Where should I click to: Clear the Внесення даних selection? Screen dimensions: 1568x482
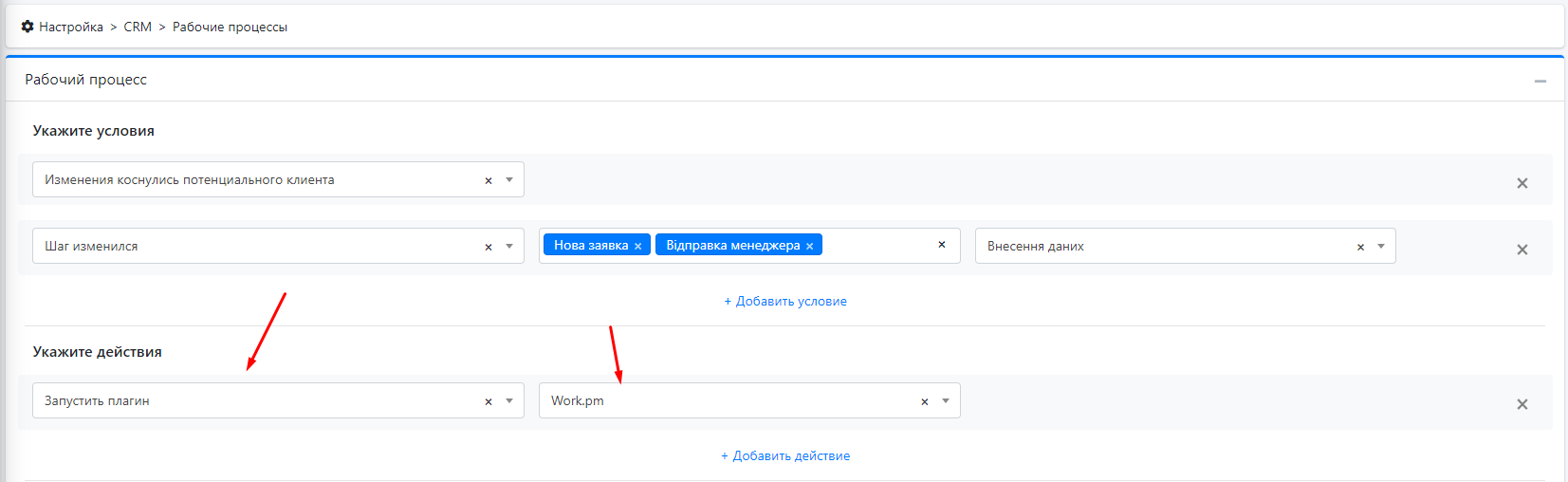tap(1360, 247)
